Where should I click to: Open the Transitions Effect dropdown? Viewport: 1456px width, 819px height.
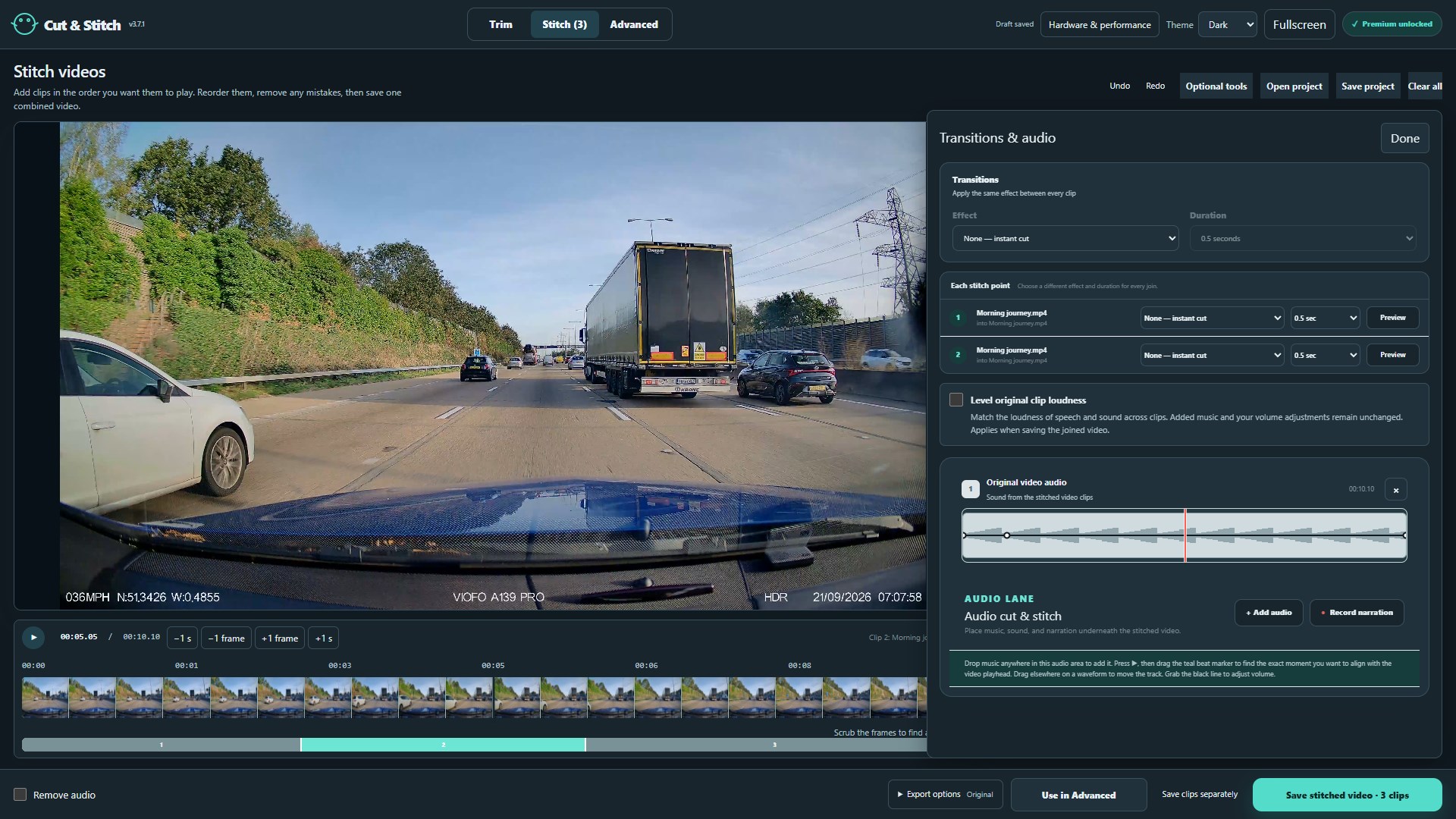click(1065, 238)
